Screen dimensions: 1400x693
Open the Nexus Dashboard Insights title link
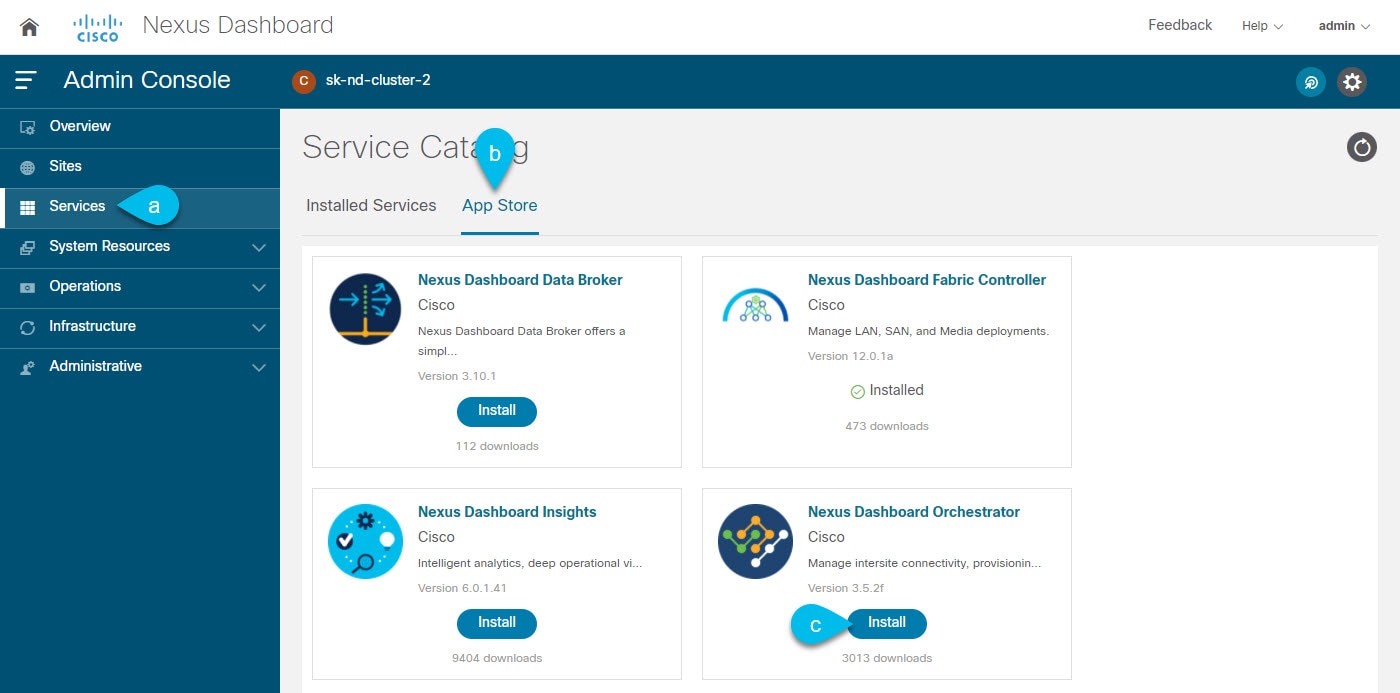coord(507,512)
